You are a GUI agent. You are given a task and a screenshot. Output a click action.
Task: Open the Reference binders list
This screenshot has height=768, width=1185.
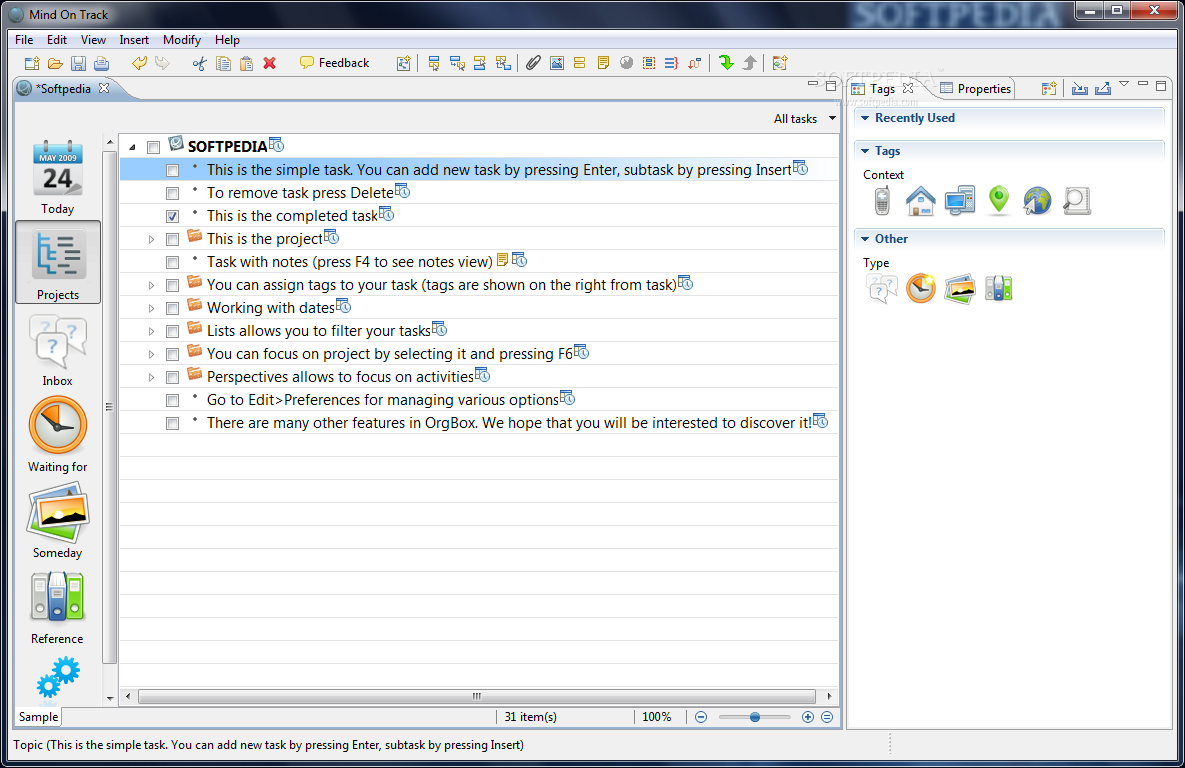coord(57,608)
